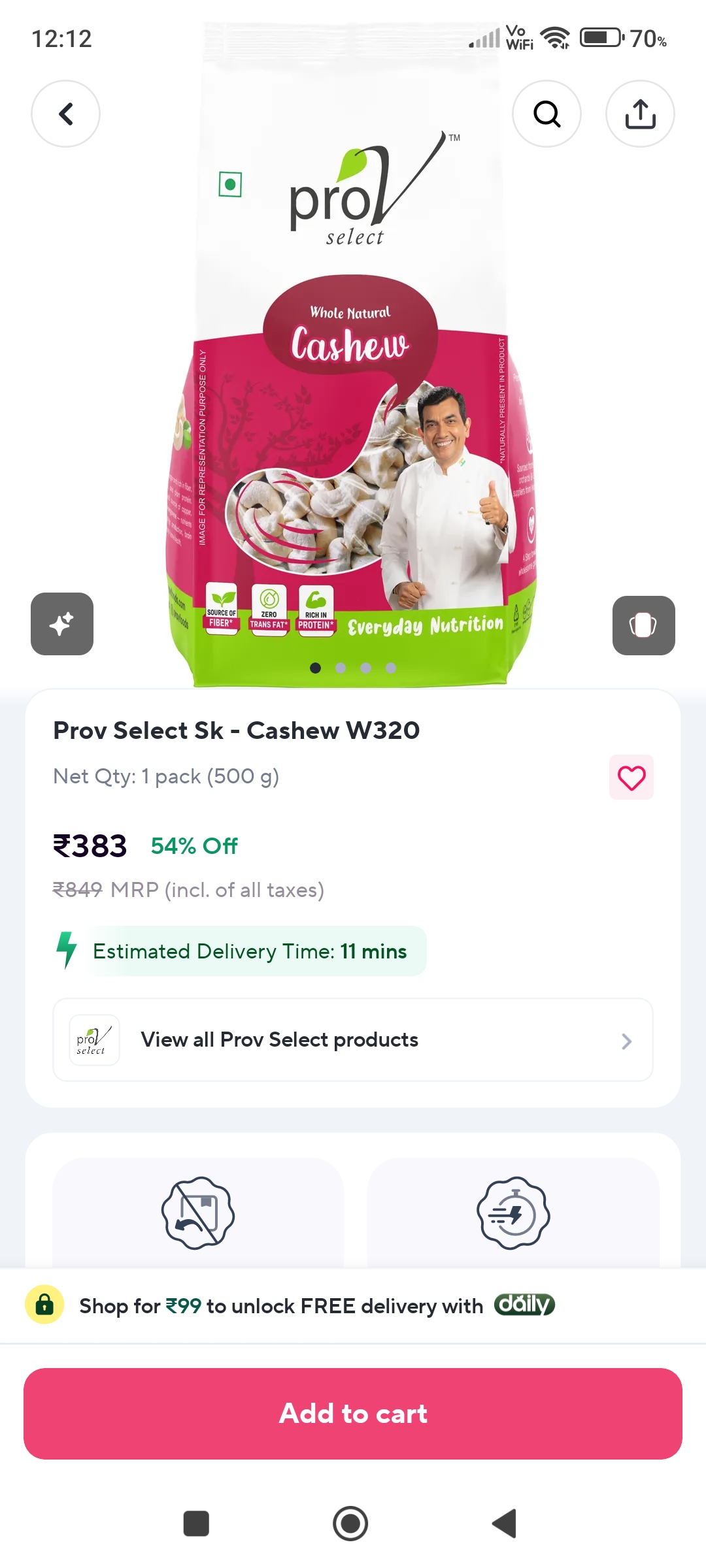Image resolution: width=706 pixels, height=1568 pixels.
Task: Open product search with magnifier icon
Action: pos(546,114)
